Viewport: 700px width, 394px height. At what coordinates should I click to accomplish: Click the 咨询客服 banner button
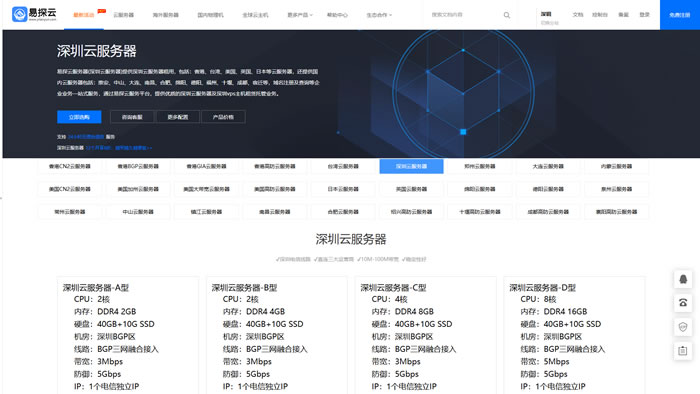coord(132,117)
